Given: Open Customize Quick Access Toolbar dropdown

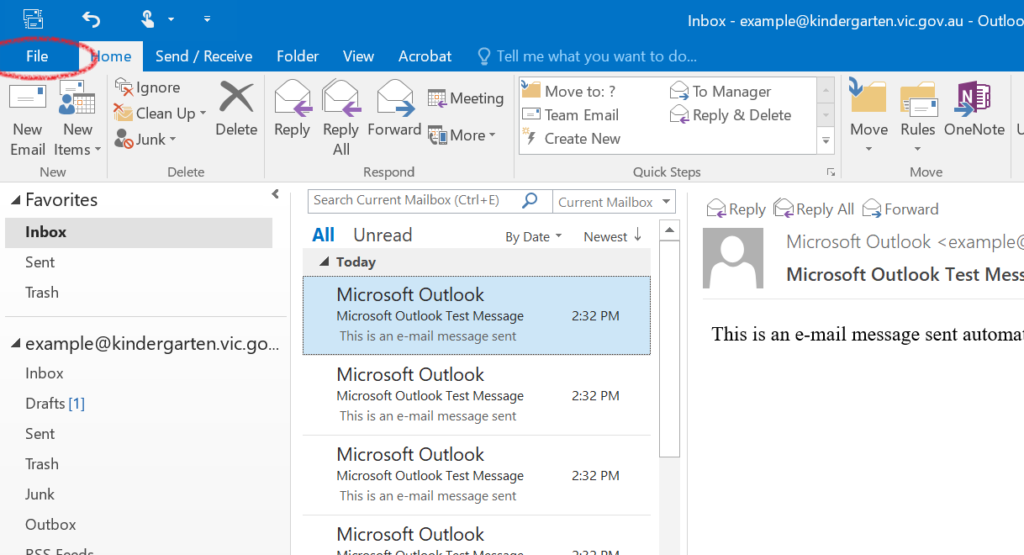Looking at the screenshot, I should click(x=207, y=19).
